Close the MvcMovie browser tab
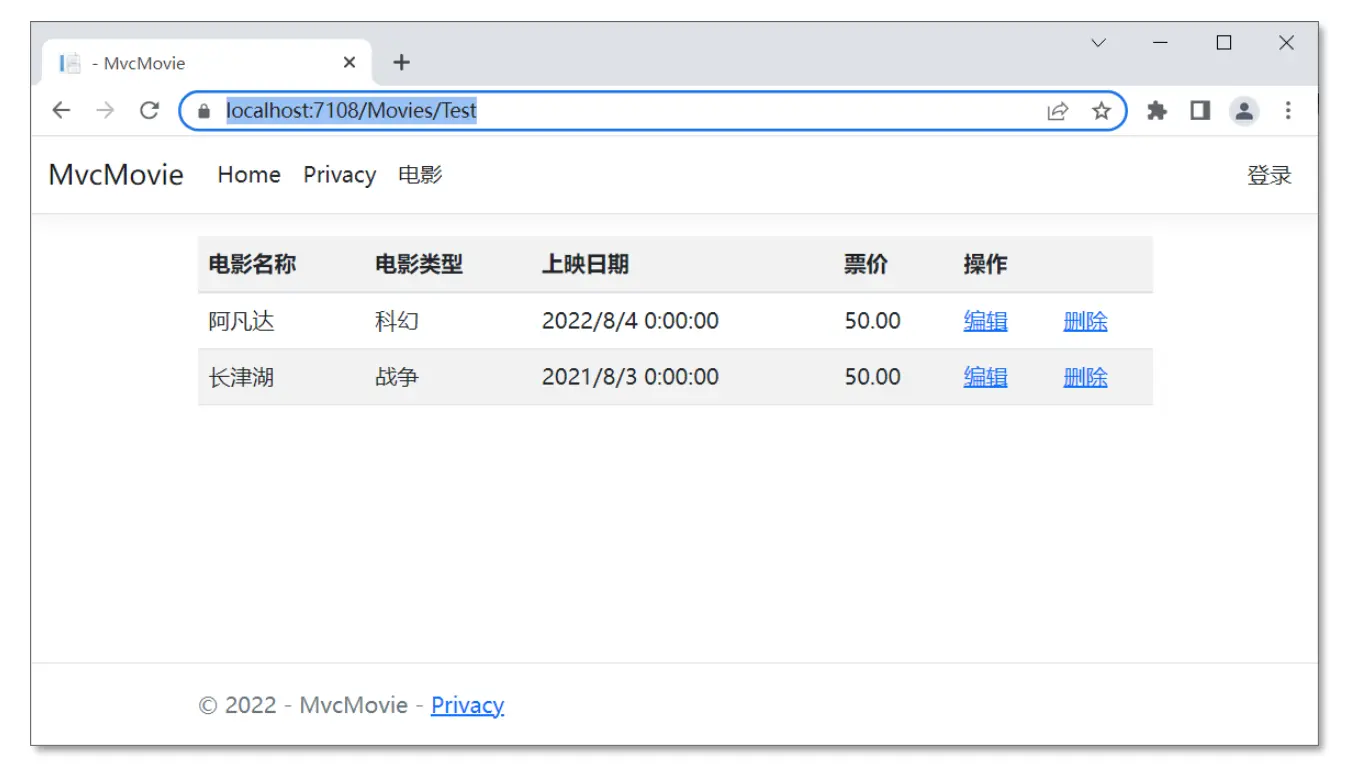 (x=349, y=62)
